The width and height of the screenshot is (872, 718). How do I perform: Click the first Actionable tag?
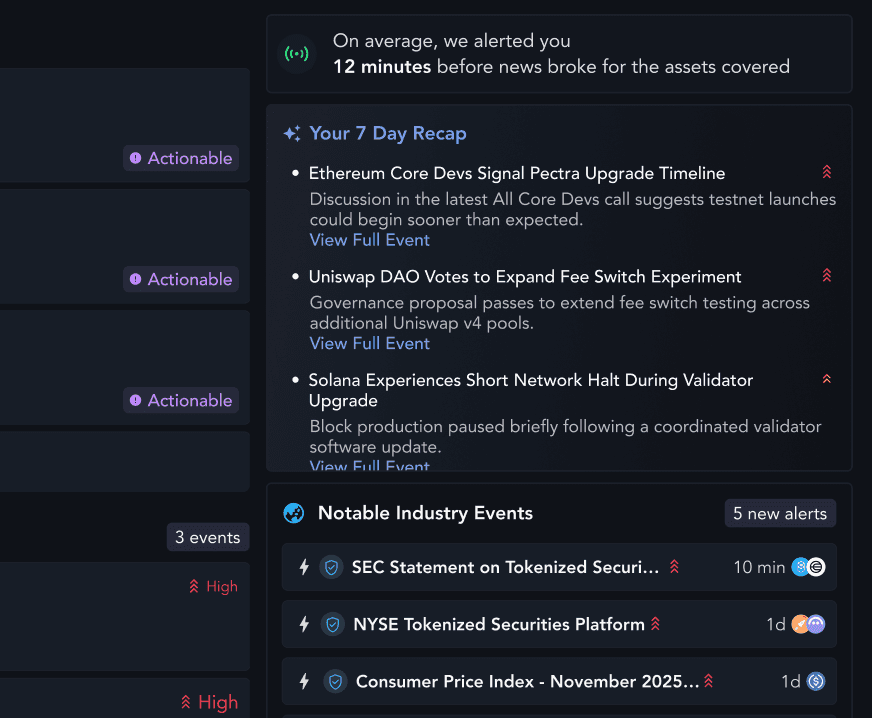pos(181,158)
